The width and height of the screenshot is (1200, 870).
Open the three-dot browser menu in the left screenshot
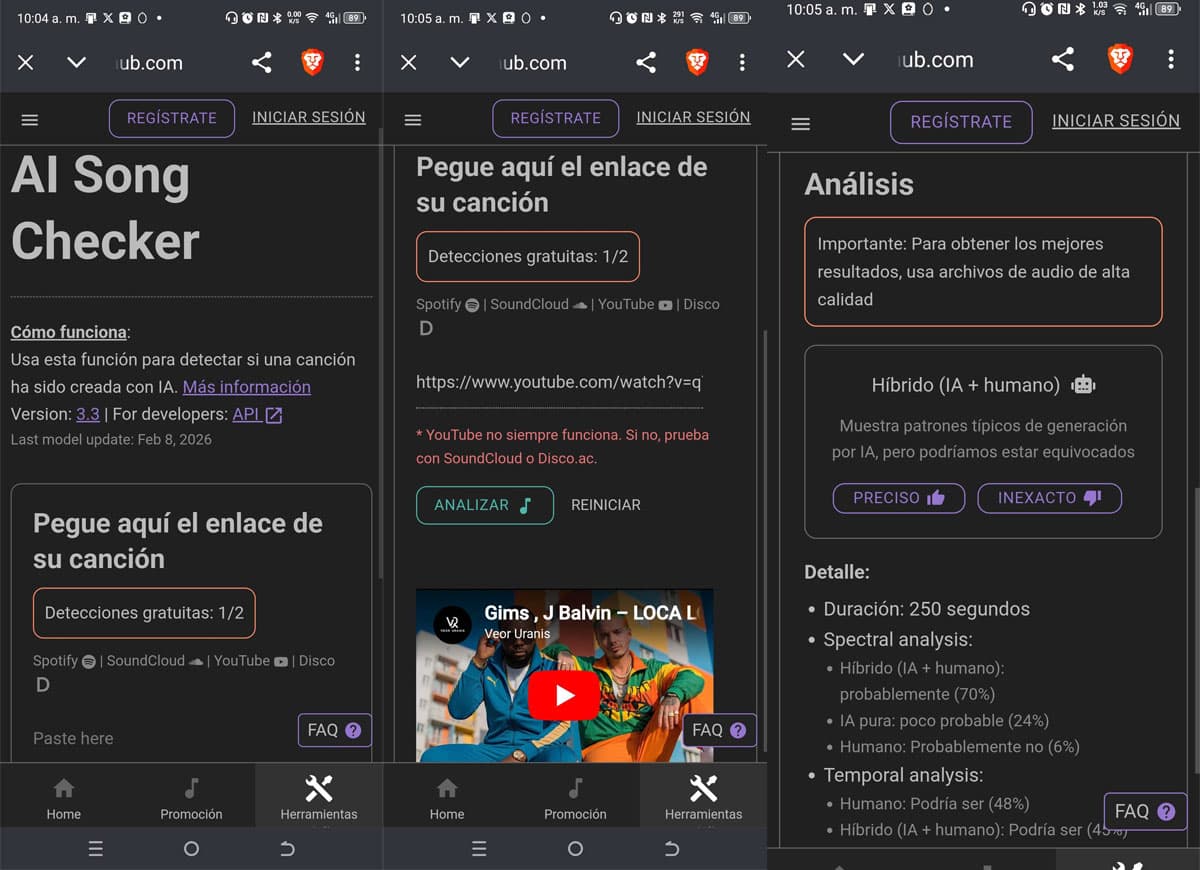tap(357, 63)
